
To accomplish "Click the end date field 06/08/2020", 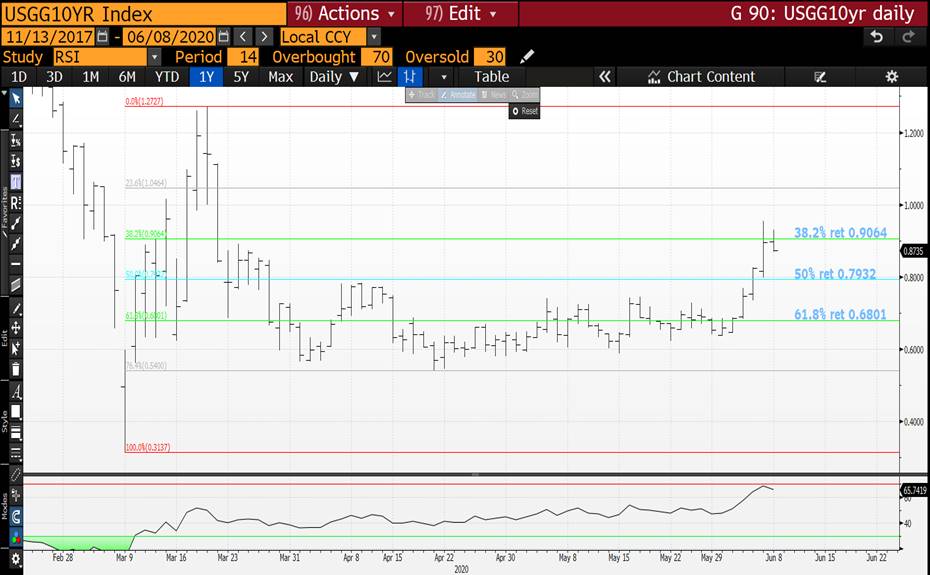I will pyautogui.click(x=170, y=37).
